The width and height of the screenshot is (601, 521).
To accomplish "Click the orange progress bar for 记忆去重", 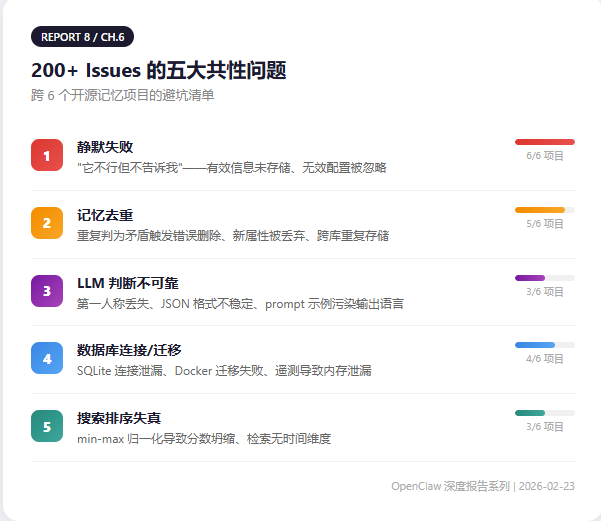I will point(544,210).
